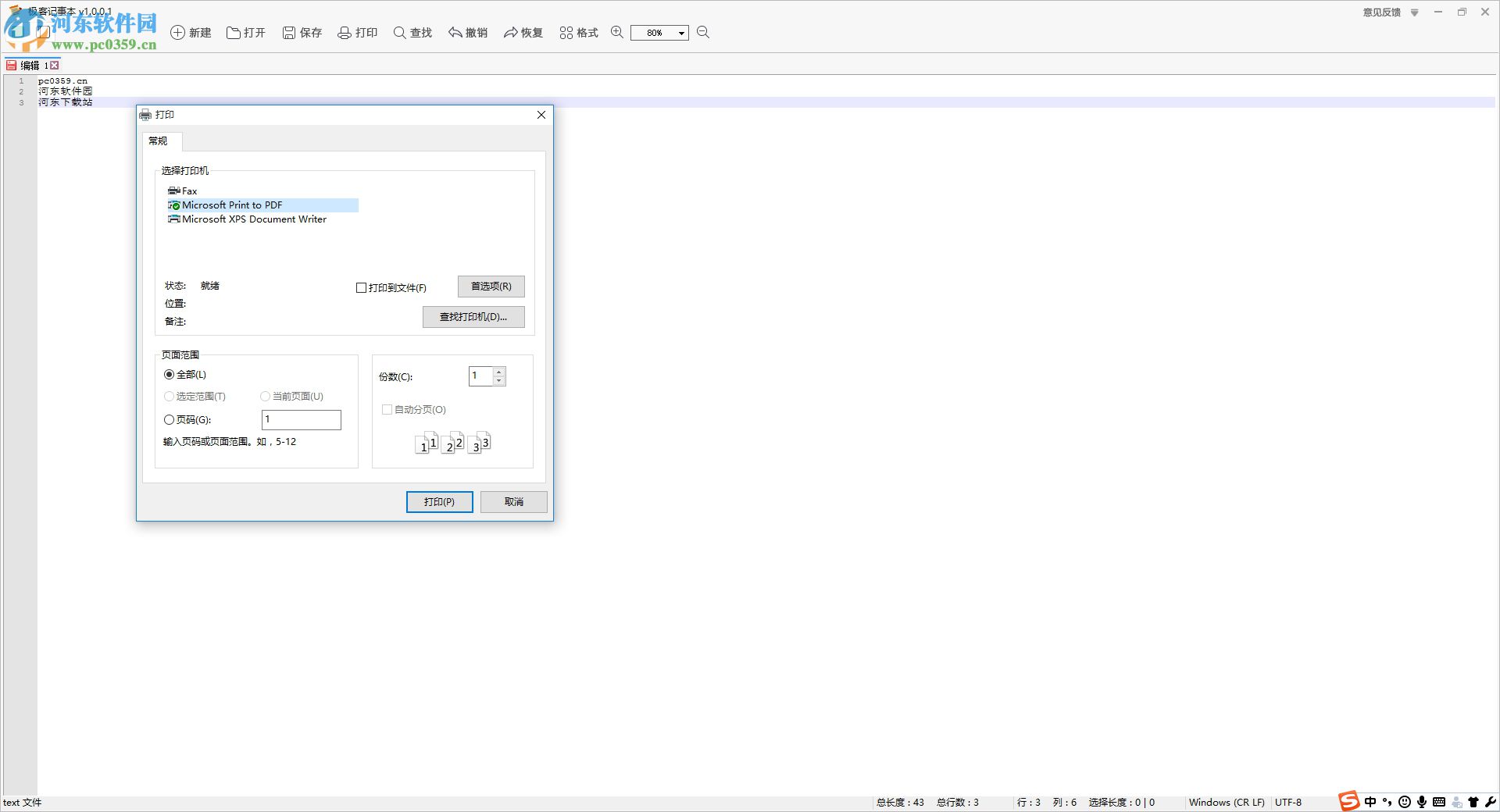Viewport: 1500px width, 812px height.
Task: Activate IME voice input microphone
Action: coord(1422,802)
